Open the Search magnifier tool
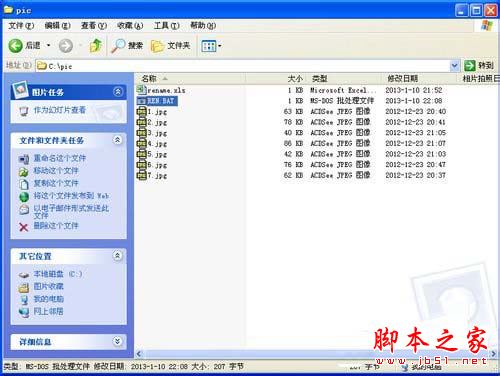500x376 pixels. tap(127, 46)
